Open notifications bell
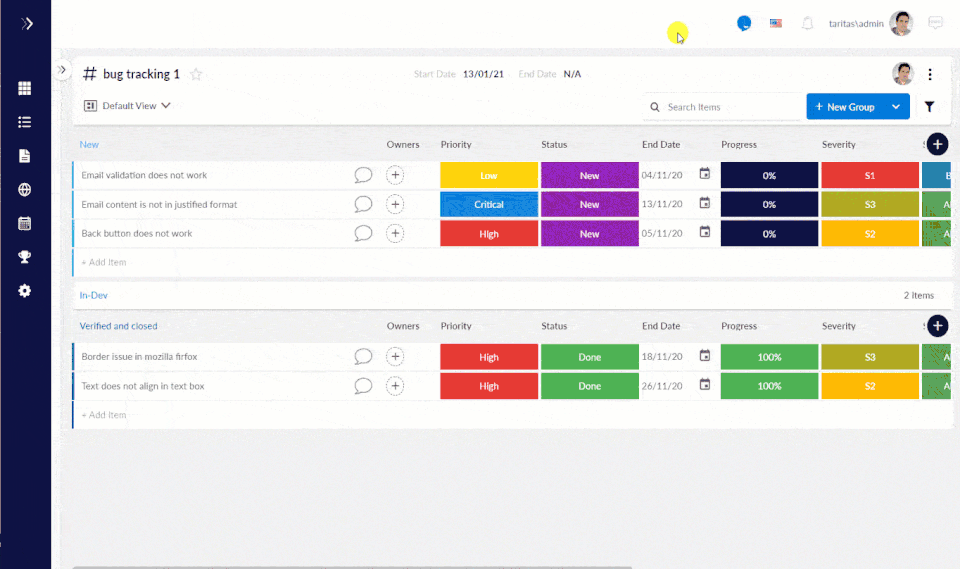Viewport: 960px width, 569px height. (808, 23)
